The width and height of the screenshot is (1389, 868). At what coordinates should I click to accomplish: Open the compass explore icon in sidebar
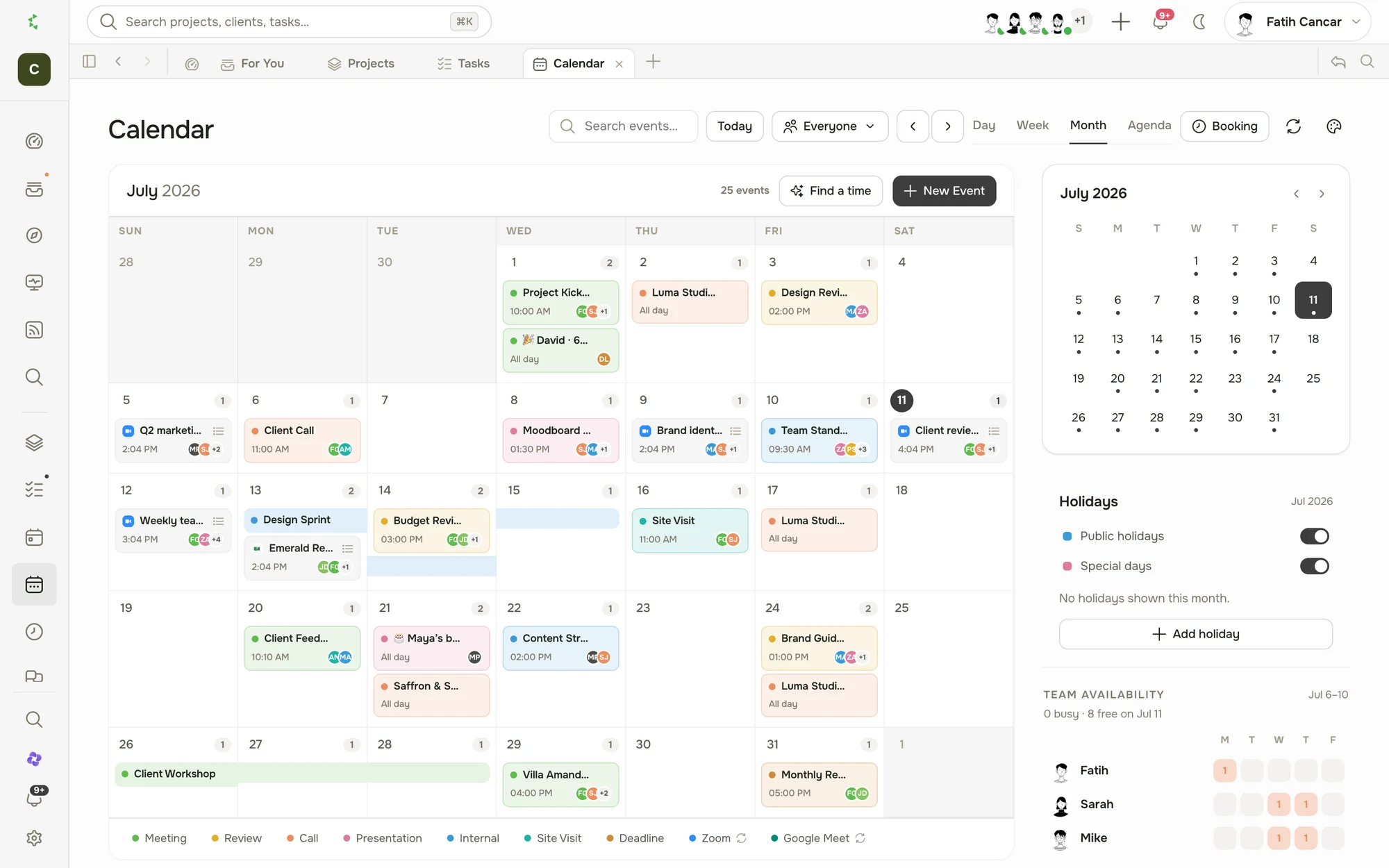click(x=34, y=235)
